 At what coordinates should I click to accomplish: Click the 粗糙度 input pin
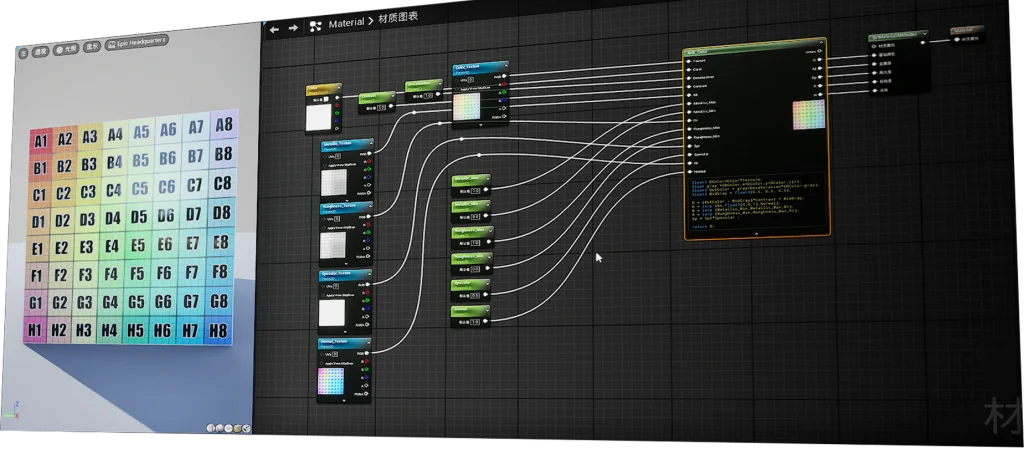click(x=876, y=82)
